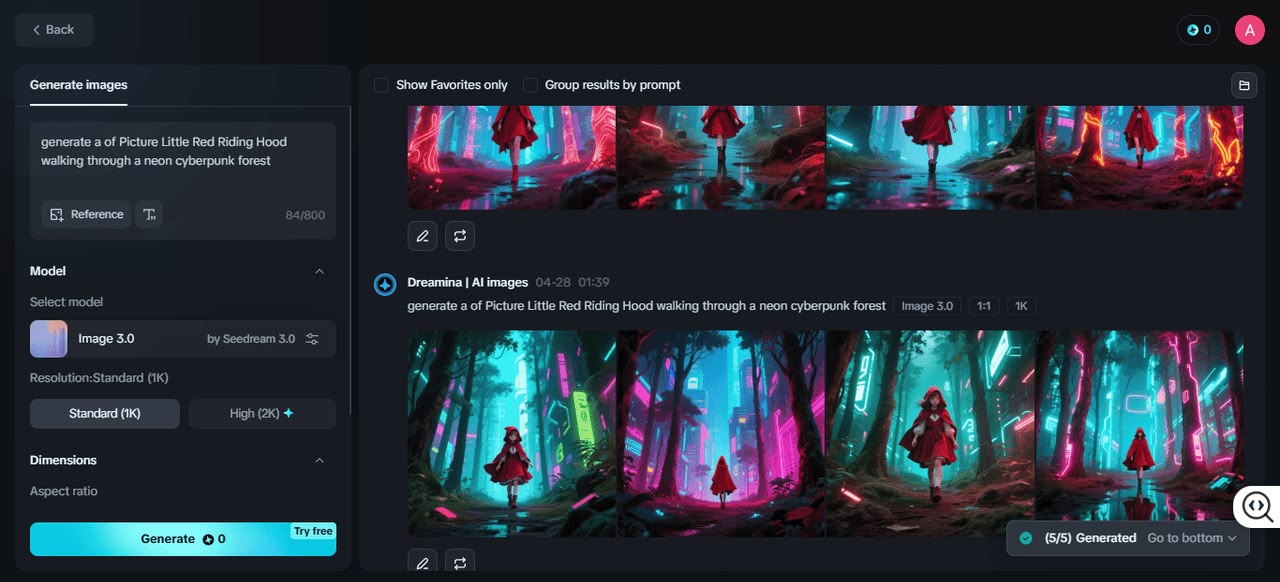Click the (5/5) Generated status checkmark
The width and height of the screenshot is (1280, 582).
(x=1026, y=538)
